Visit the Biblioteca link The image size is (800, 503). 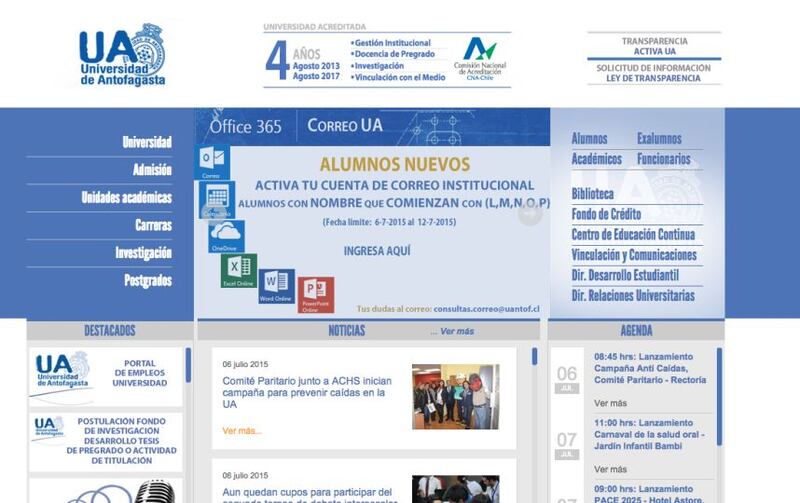[x=592, y=193]
